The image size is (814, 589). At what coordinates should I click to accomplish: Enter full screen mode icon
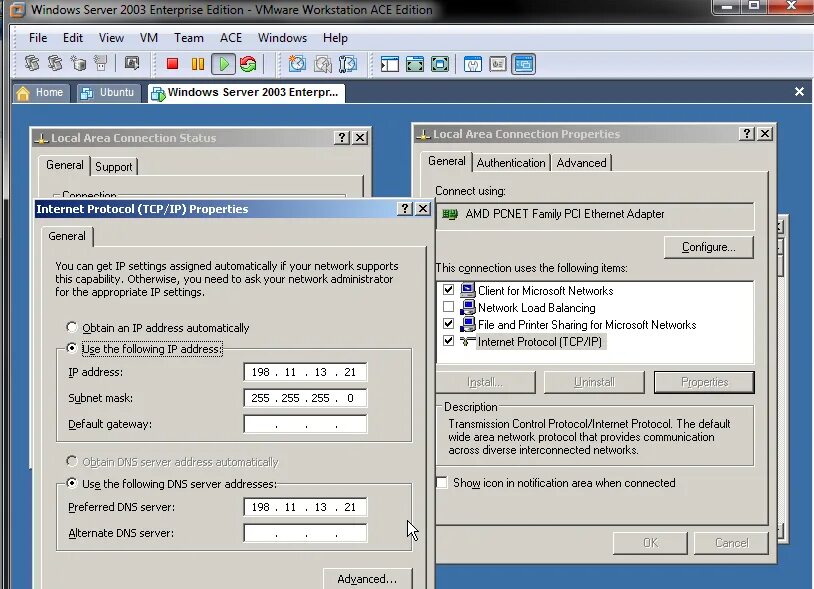pyautogui.click(x=440, y=64)
